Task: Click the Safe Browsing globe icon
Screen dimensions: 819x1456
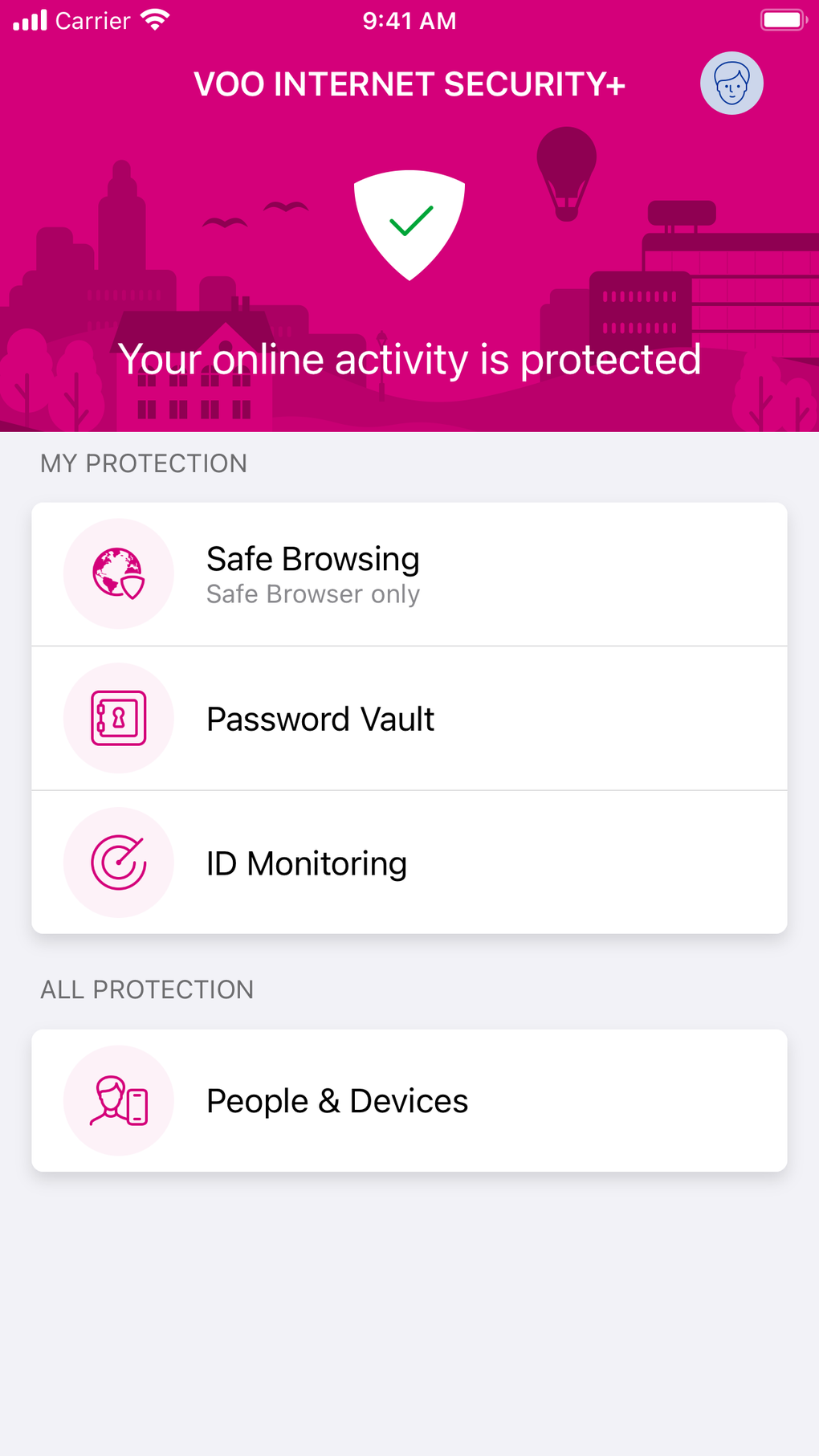Action: click(x=119, y=573)
